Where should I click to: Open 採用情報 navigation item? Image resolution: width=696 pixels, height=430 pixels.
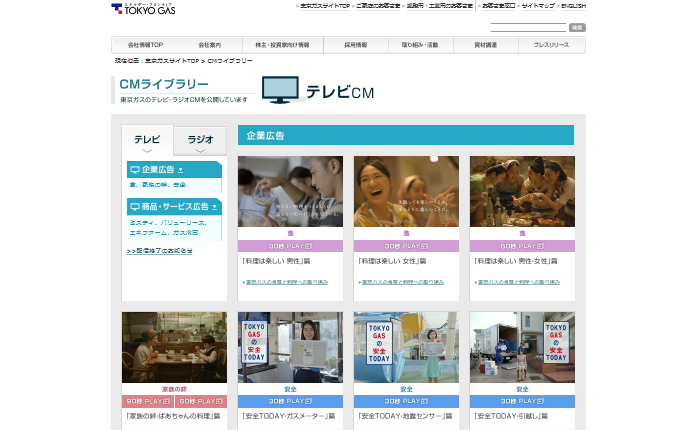[356, 45]
